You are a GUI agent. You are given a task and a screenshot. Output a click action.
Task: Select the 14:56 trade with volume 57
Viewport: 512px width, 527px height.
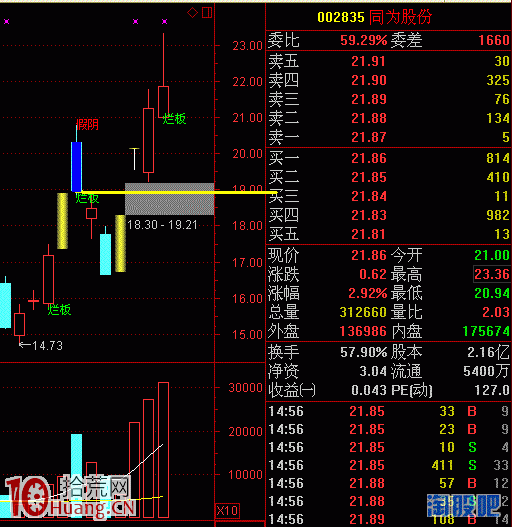(389, 483)
